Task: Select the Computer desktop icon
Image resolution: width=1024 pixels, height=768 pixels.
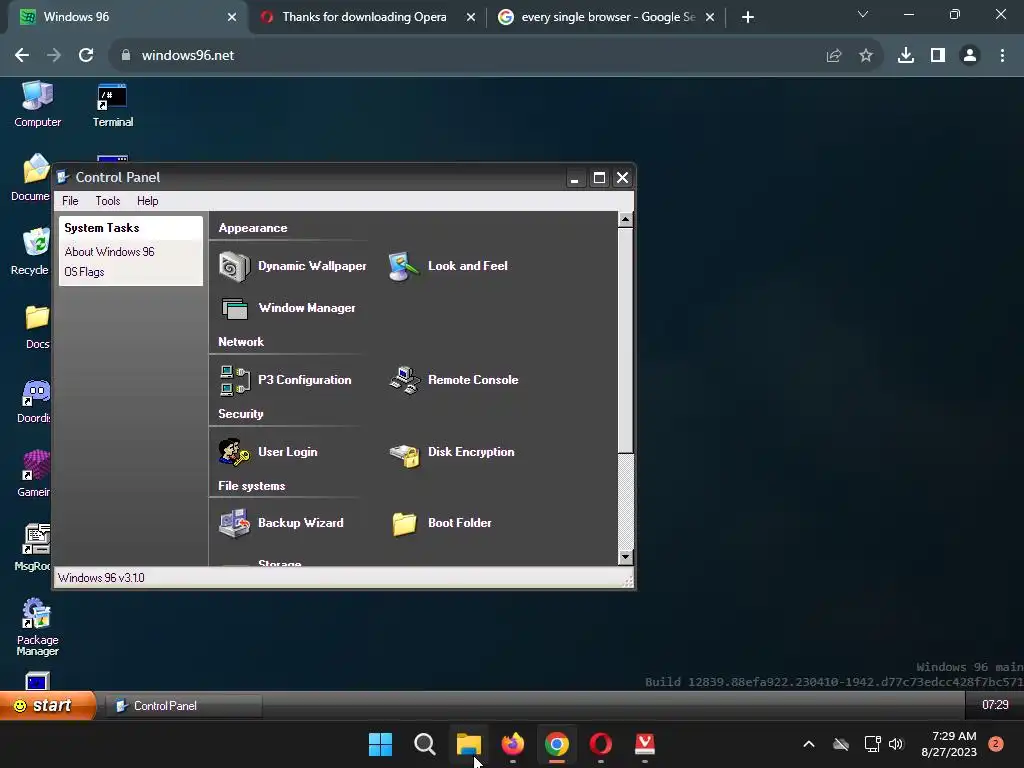Action: coord(37,104)
